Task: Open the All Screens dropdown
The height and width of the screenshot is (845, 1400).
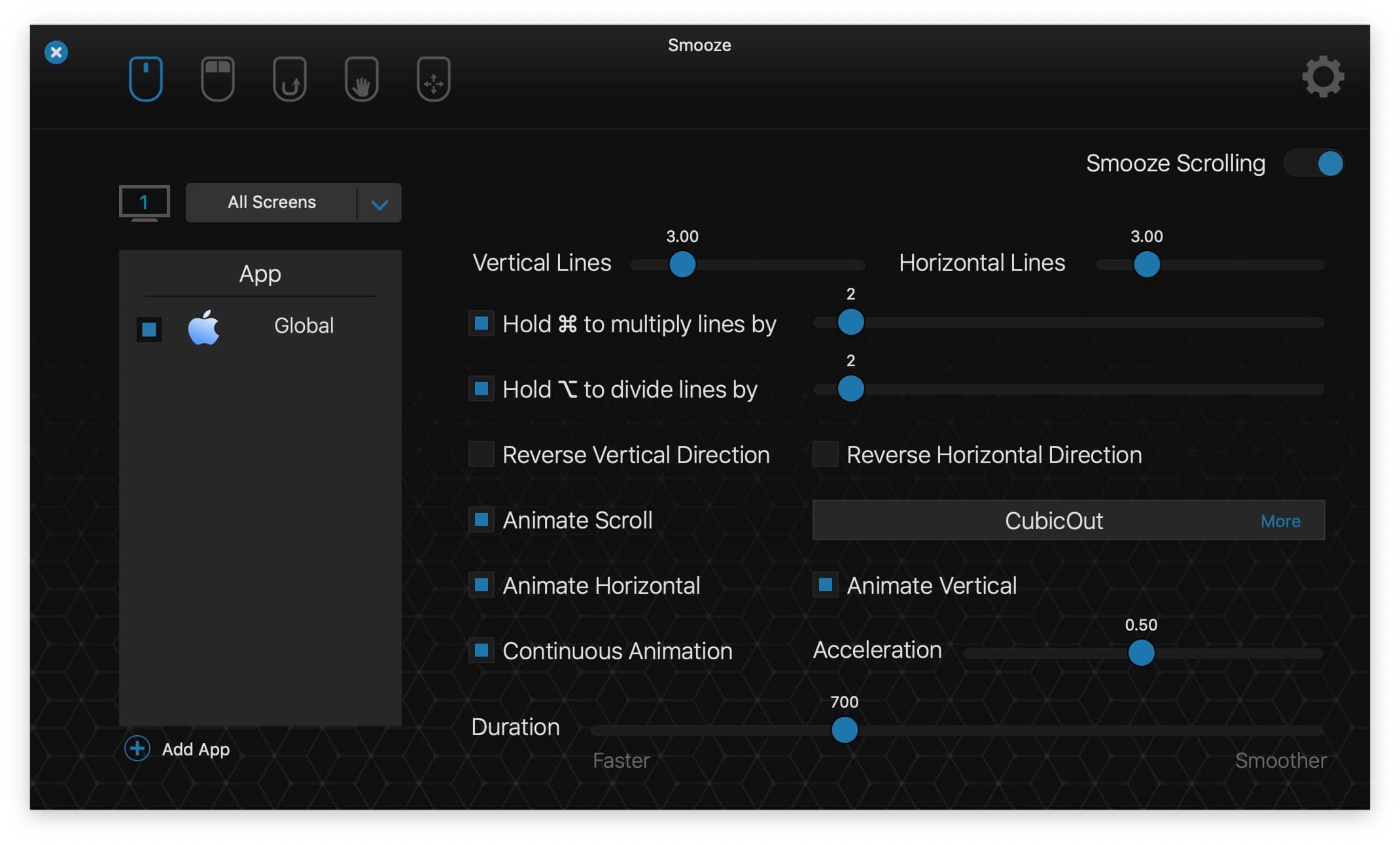Action: pos(294,203)
